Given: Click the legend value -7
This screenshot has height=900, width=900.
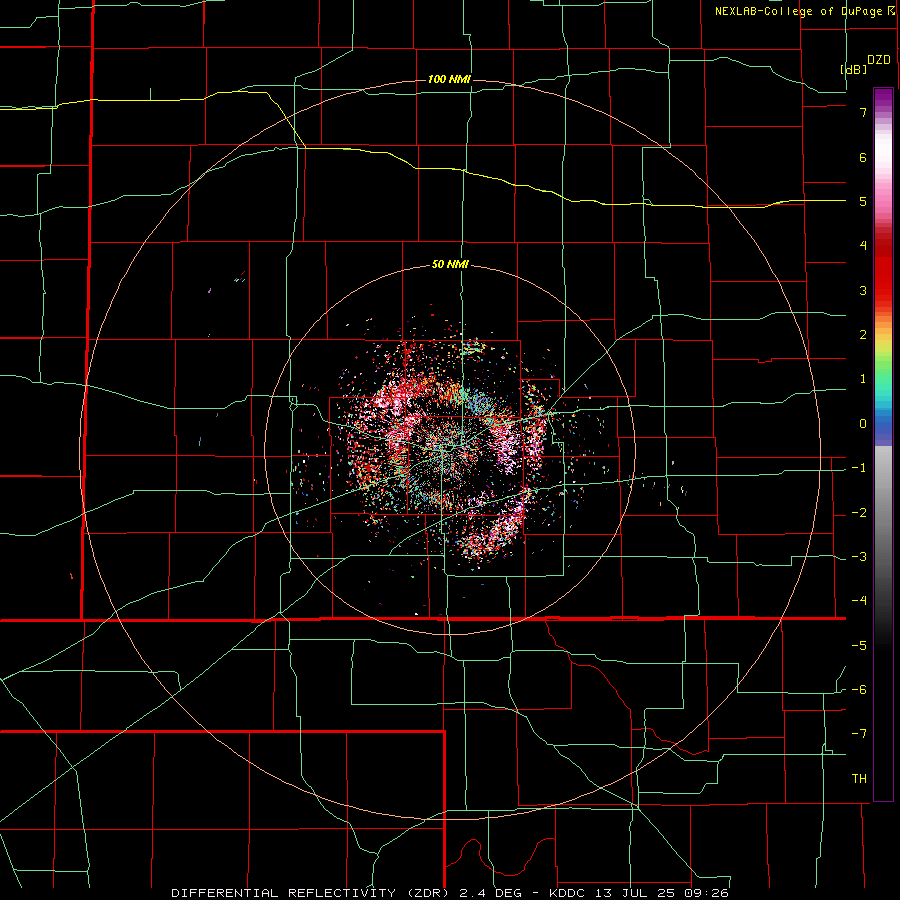Looking at the screenshot, I should [859, 734].
